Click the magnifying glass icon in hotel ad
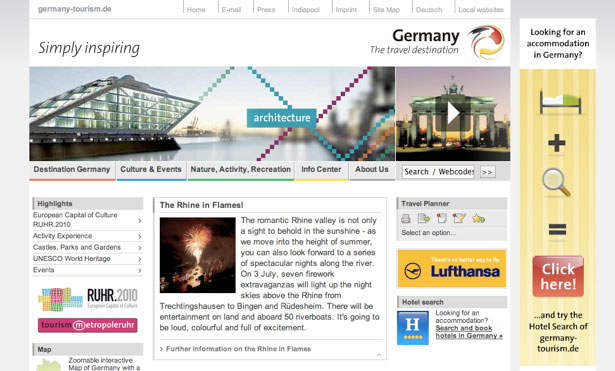The height and width of the screenshot is (371, 615). point(557,182)
